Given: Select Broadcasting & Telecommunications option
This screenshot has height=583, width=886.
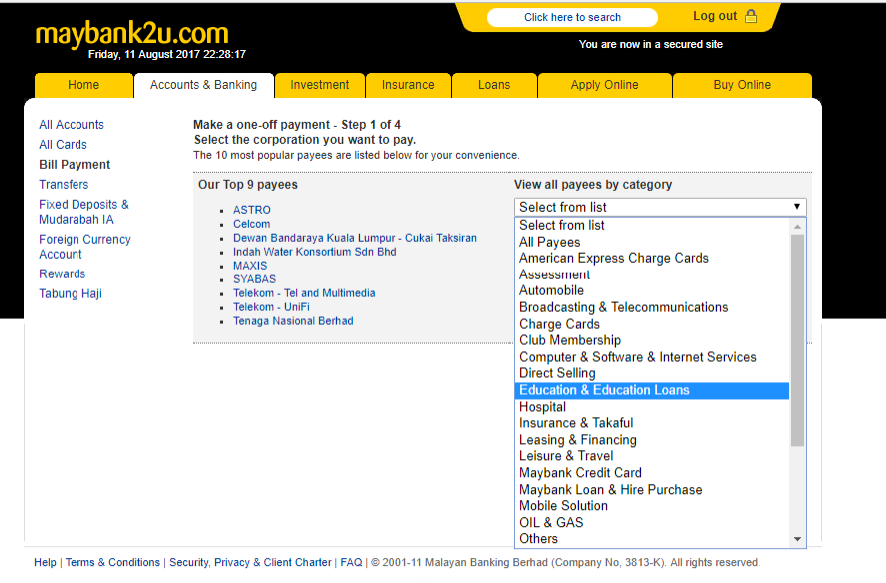Looking at the screenshot, I should 652,307.
